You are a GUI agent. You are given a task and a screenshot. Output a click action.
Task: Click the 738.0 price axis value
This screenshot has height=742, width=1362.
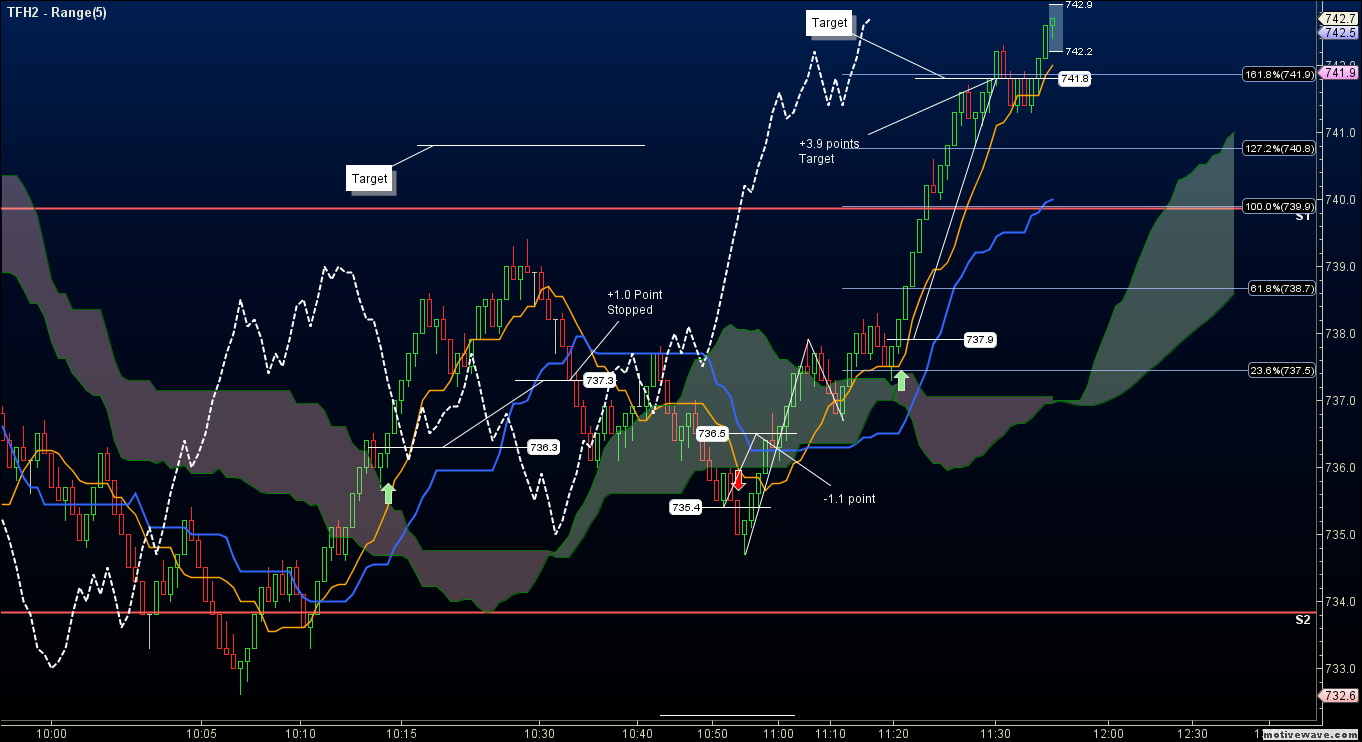click(1340, 334)
